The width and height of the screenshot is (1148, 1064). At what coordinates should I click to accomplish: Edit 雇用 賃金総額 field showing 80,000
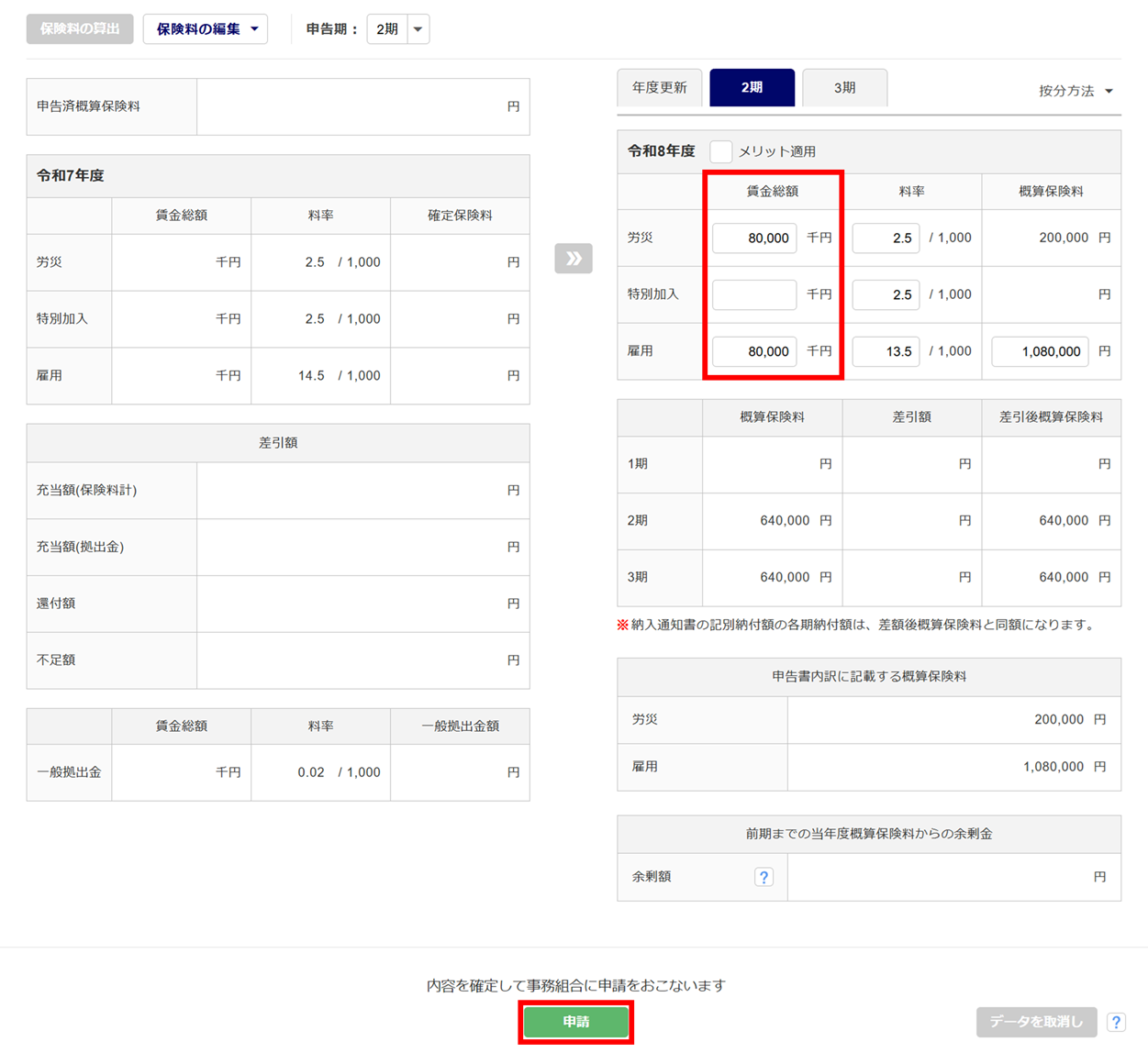tap(754, 351)
